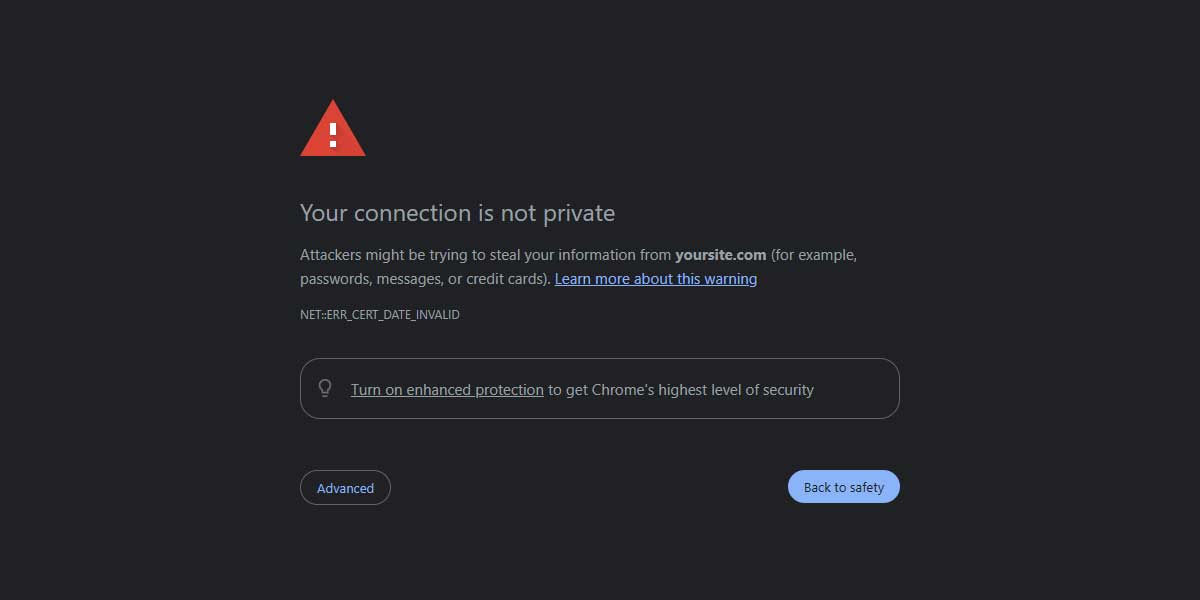The height and width of the screenshot is (600, 1200).
Task: Click empty space at right of suggestion box
Action: coord(858,389)
